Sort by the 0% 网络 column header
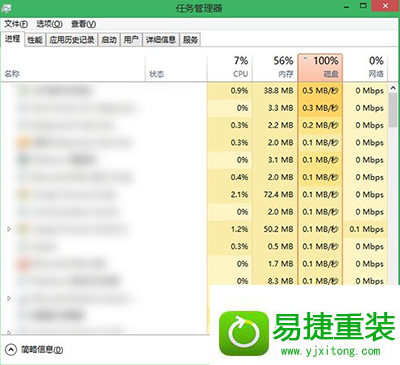Image resolution: width=400 pixels, height=365 pixels. coord(365,68)
